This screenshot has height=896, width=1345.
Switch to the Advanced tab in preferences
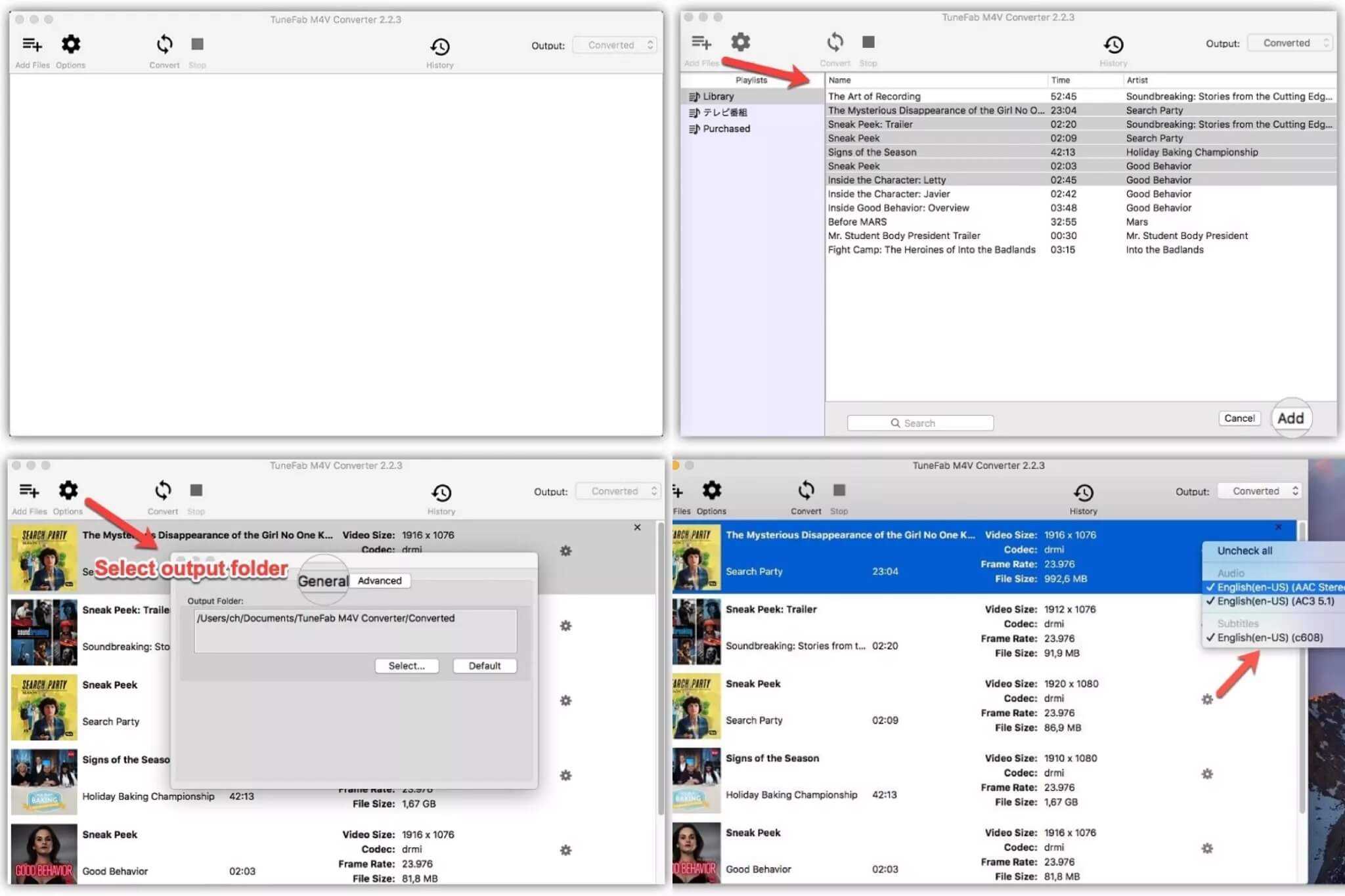coord(380,580)
